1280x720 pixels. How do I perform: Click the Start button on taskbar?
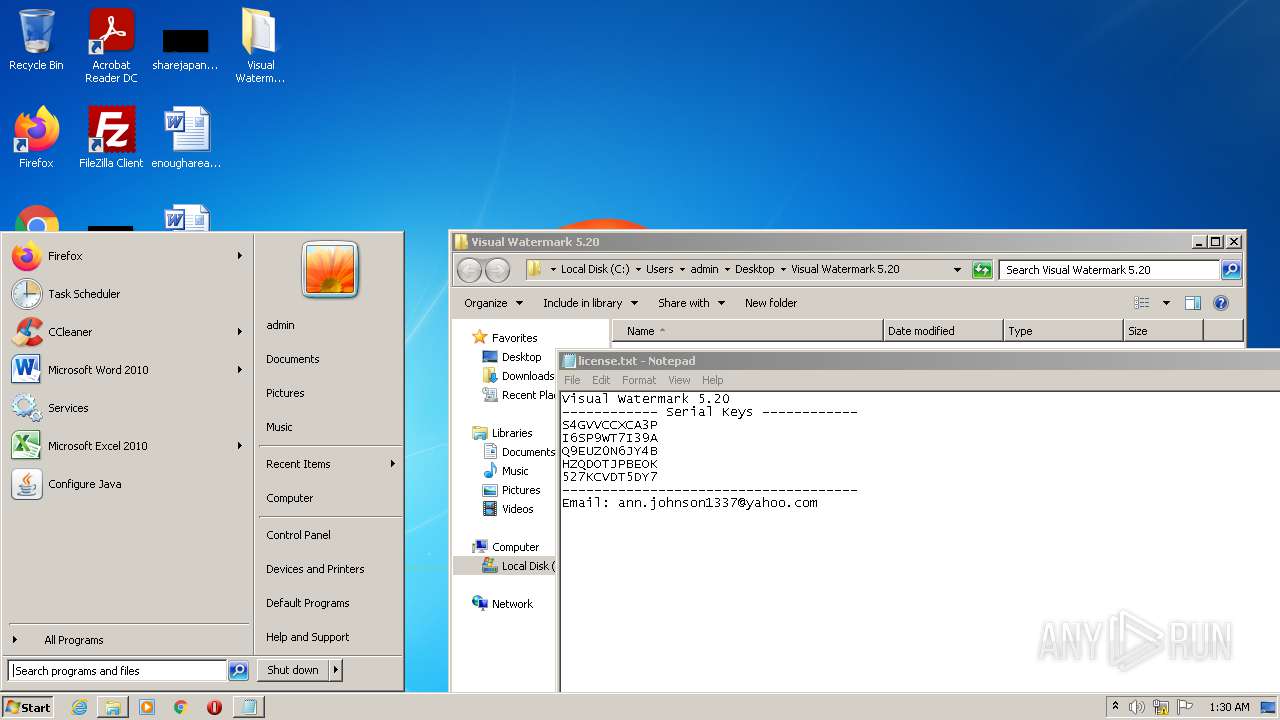(28, 707)
